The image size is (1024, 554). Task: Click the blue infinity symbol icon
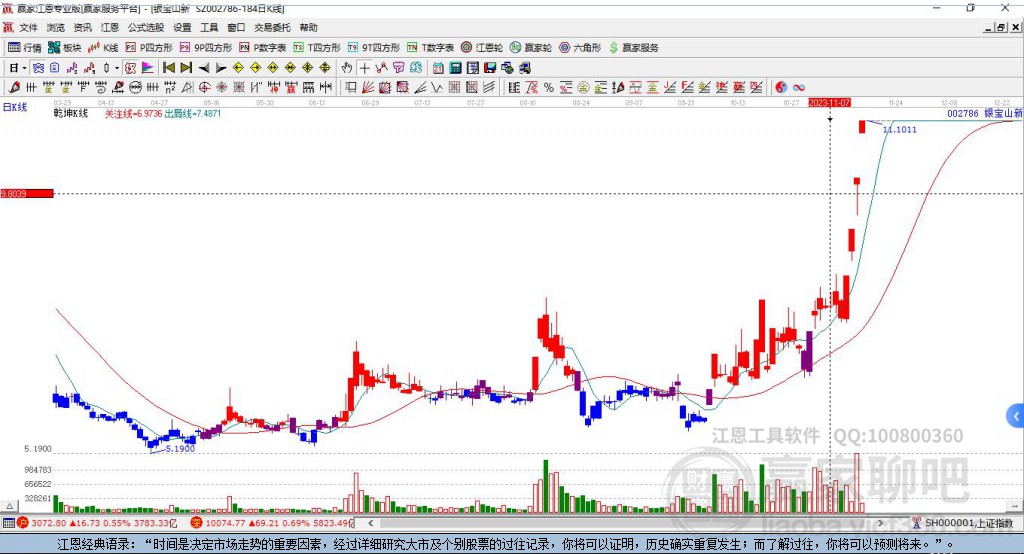[798, 87]
